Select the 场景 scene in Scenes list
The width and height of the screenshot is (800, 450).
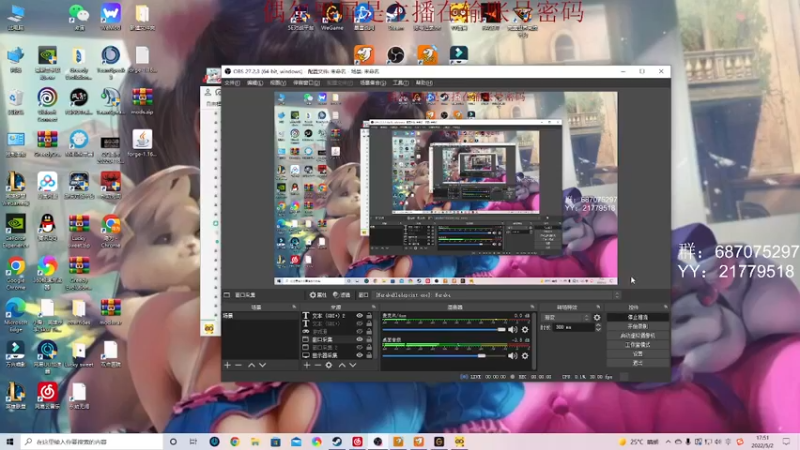tap(260, 316)
